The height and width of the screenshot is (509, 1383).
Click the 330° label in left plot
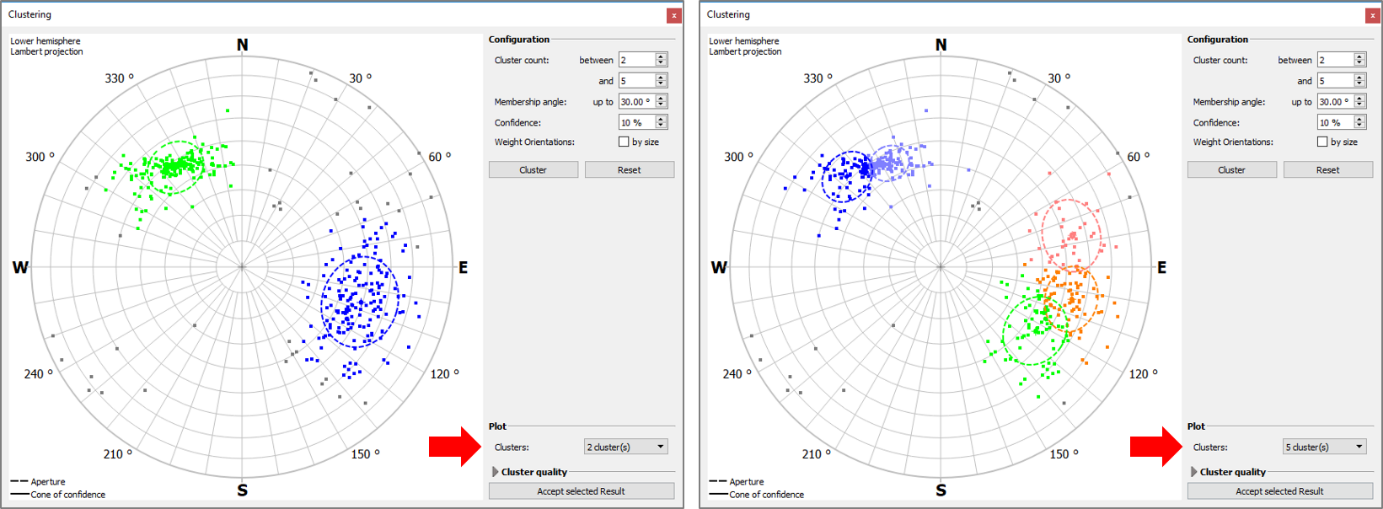120,79
